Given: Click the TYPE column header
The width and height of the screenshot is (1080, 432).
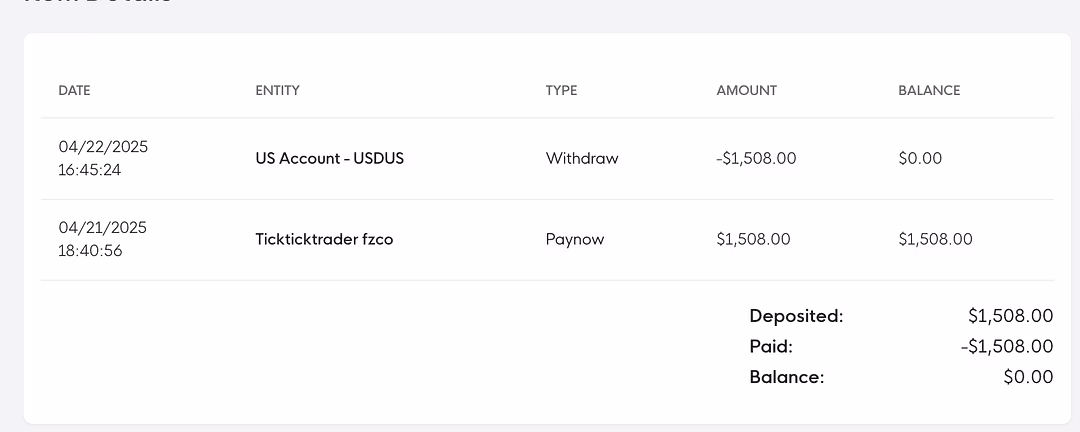Looking at the screenshot, I should 561,90.
